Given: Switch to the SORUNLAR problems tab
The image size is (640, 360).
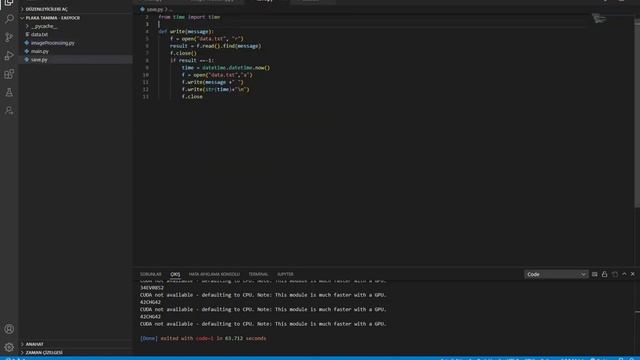Looking at the screenshot, I should tap(151, 274).
